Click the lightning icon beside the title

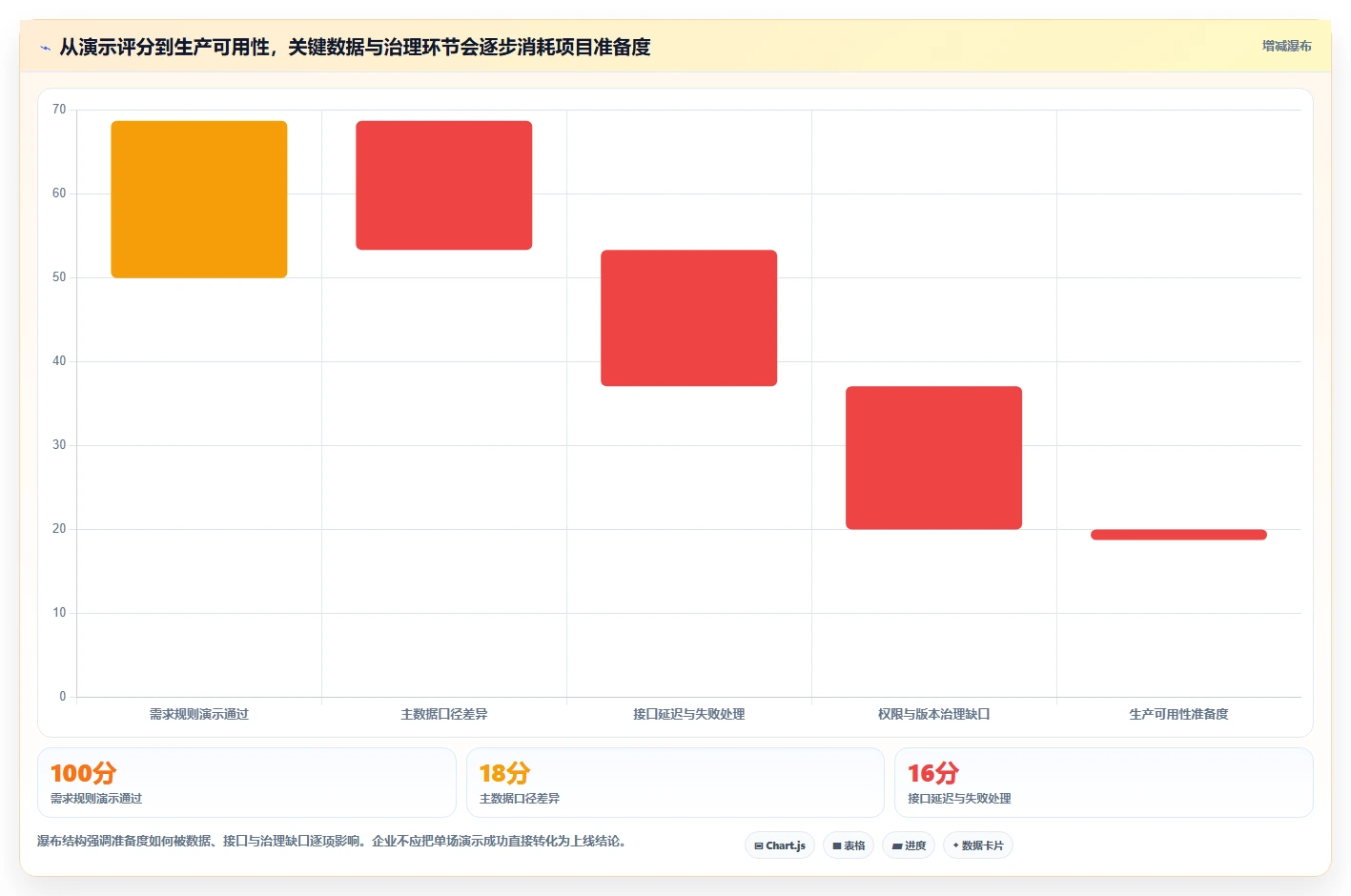point(45,48)
